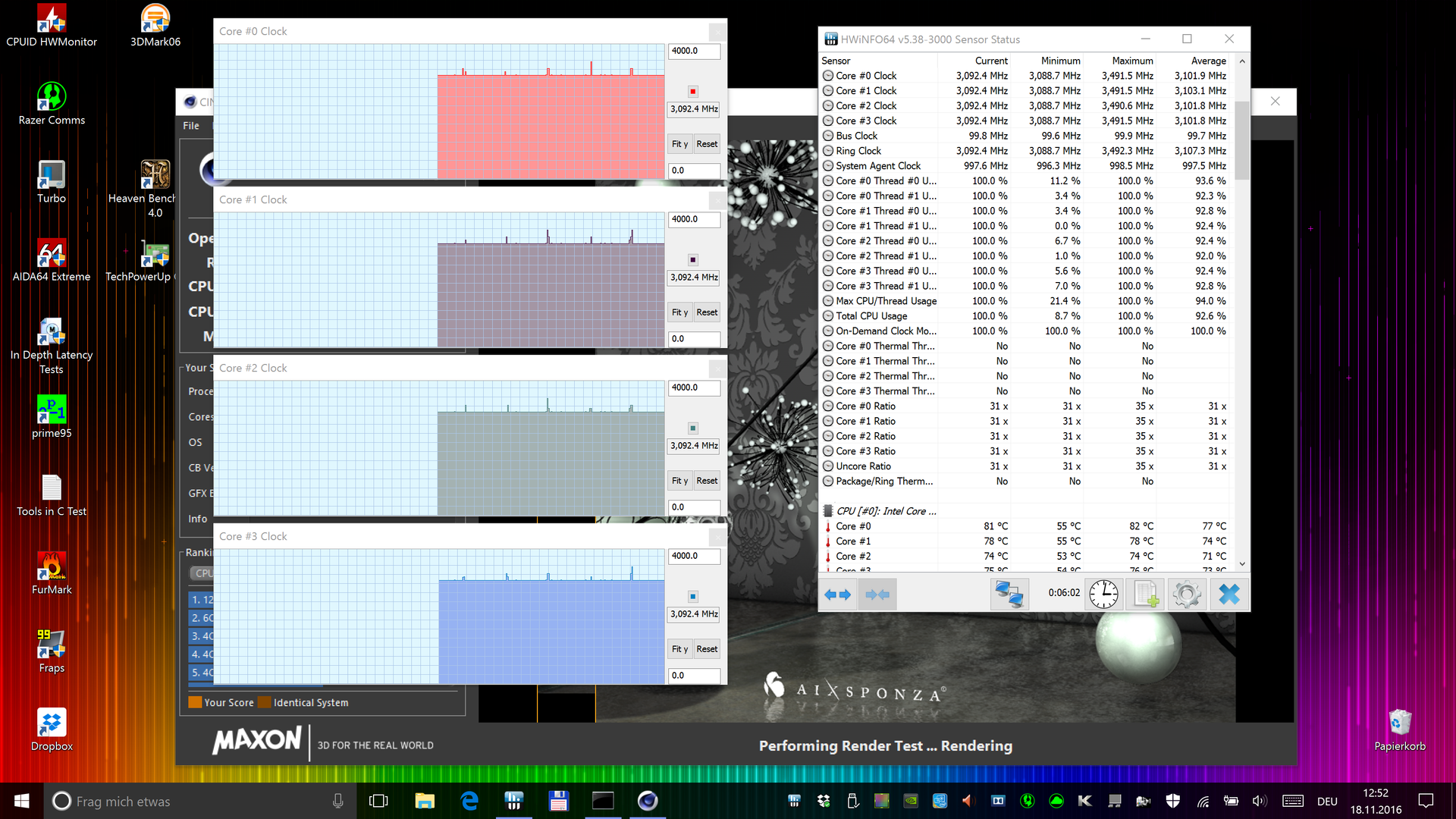Select Max CPU/Thread Usage sensor row
This screenshot has width=1456, height=819.
pos(1027,301)
